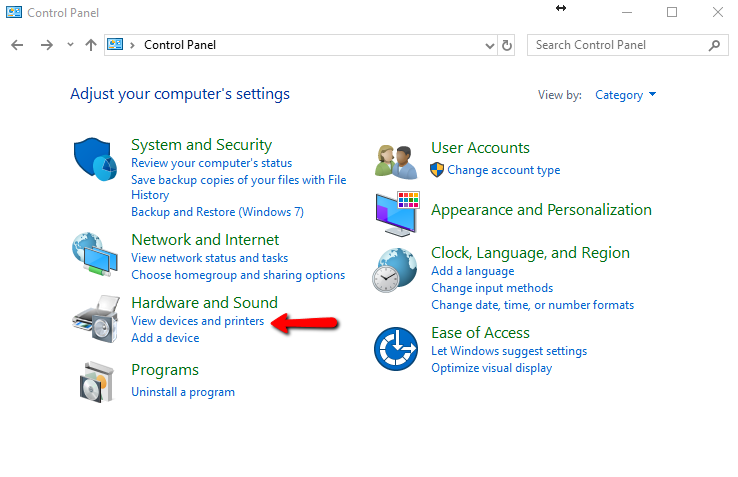Refresh the Control Panel view
The height and width of the screenshot is (477, 738).
506,45
